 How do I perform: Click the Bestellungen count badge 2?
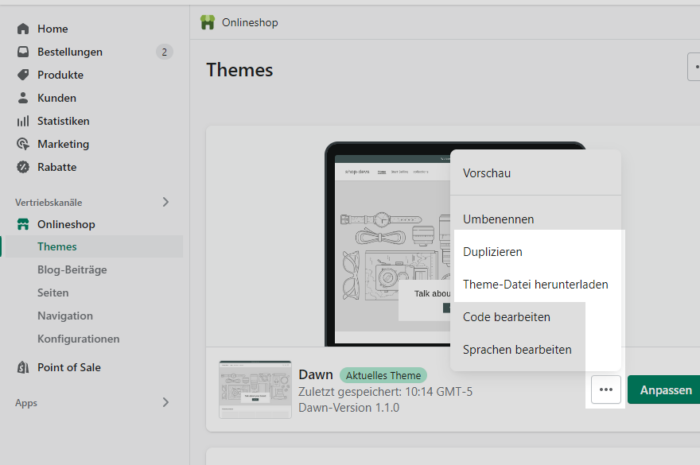coord(164,52)
